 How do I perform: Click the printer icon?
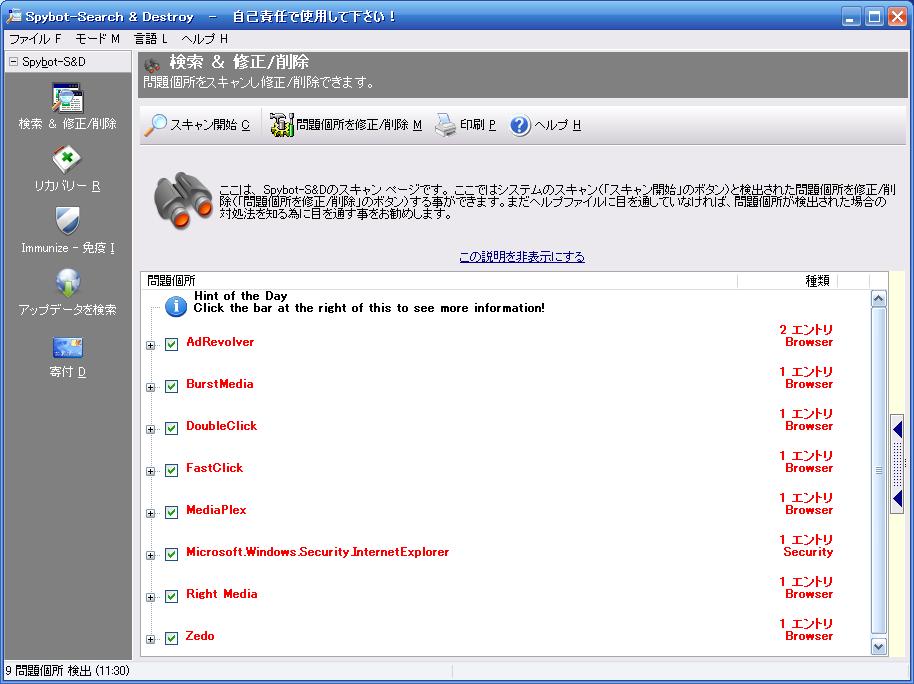tap(445, 124)
